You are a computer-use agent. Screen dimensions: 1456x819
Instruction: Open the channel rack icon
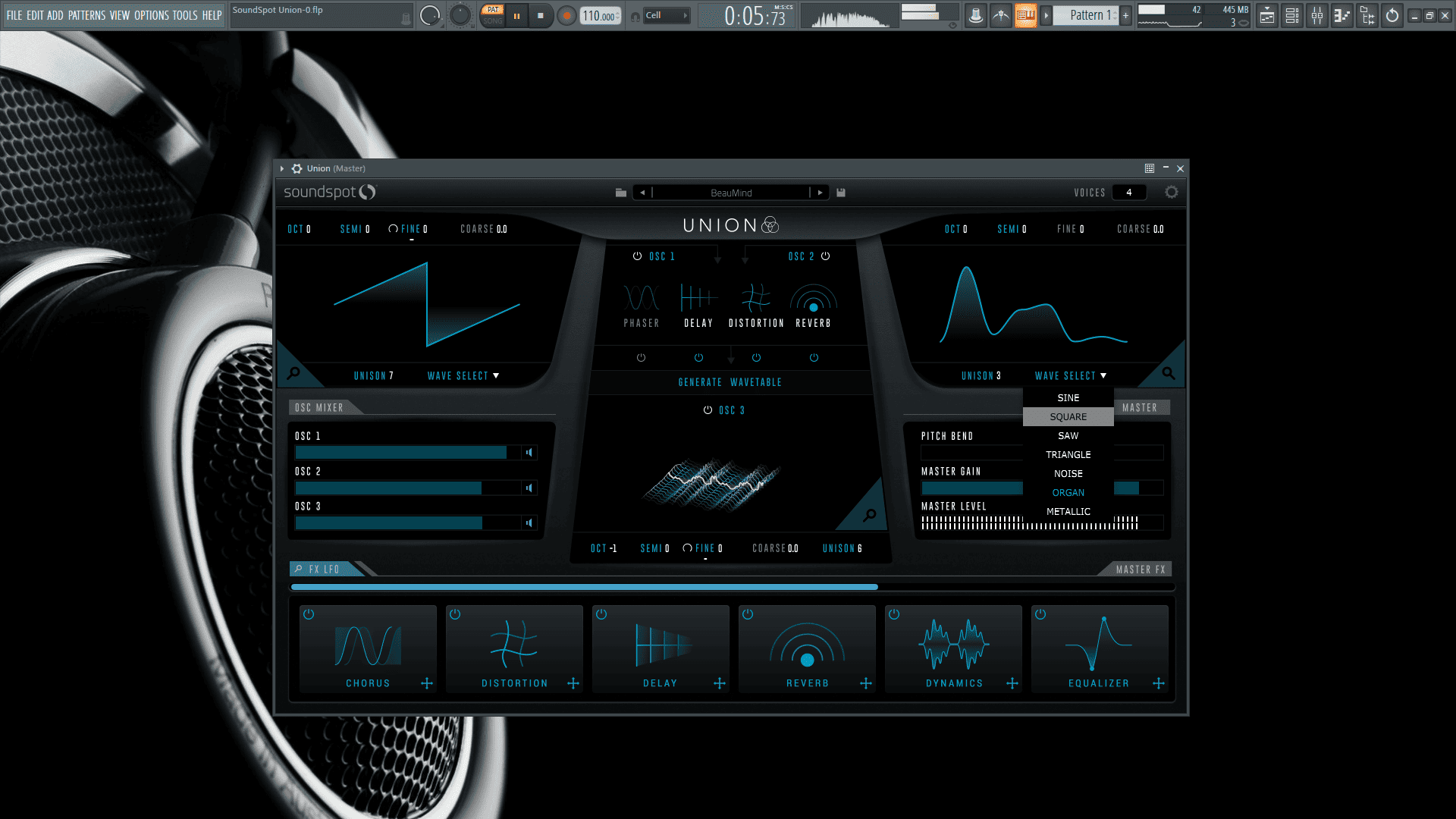click(x=1292, y=15)
